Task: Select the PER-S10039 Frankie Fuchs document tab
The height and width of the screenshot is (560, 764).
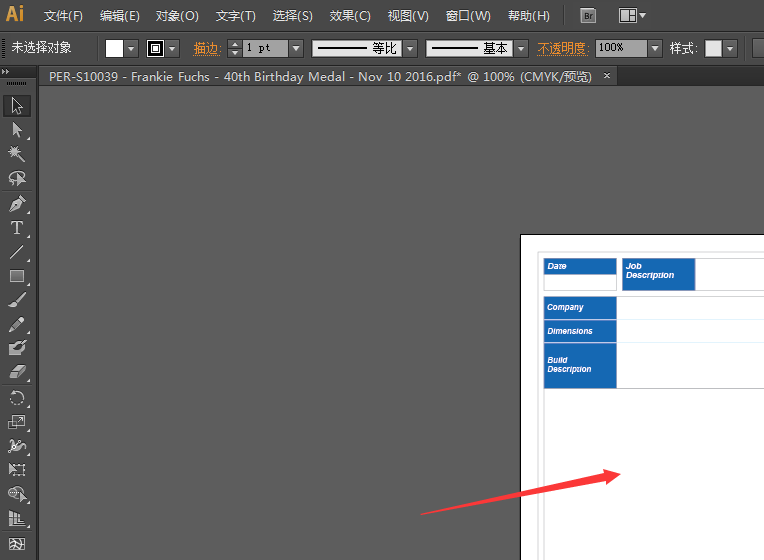Action: tap(320, 77)
